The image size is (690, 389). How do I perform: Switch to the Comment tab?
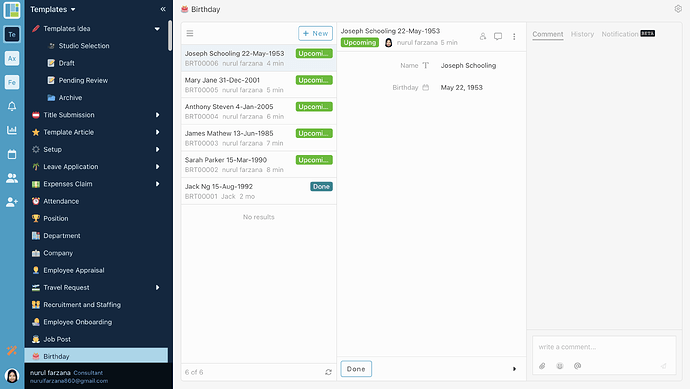547,34
